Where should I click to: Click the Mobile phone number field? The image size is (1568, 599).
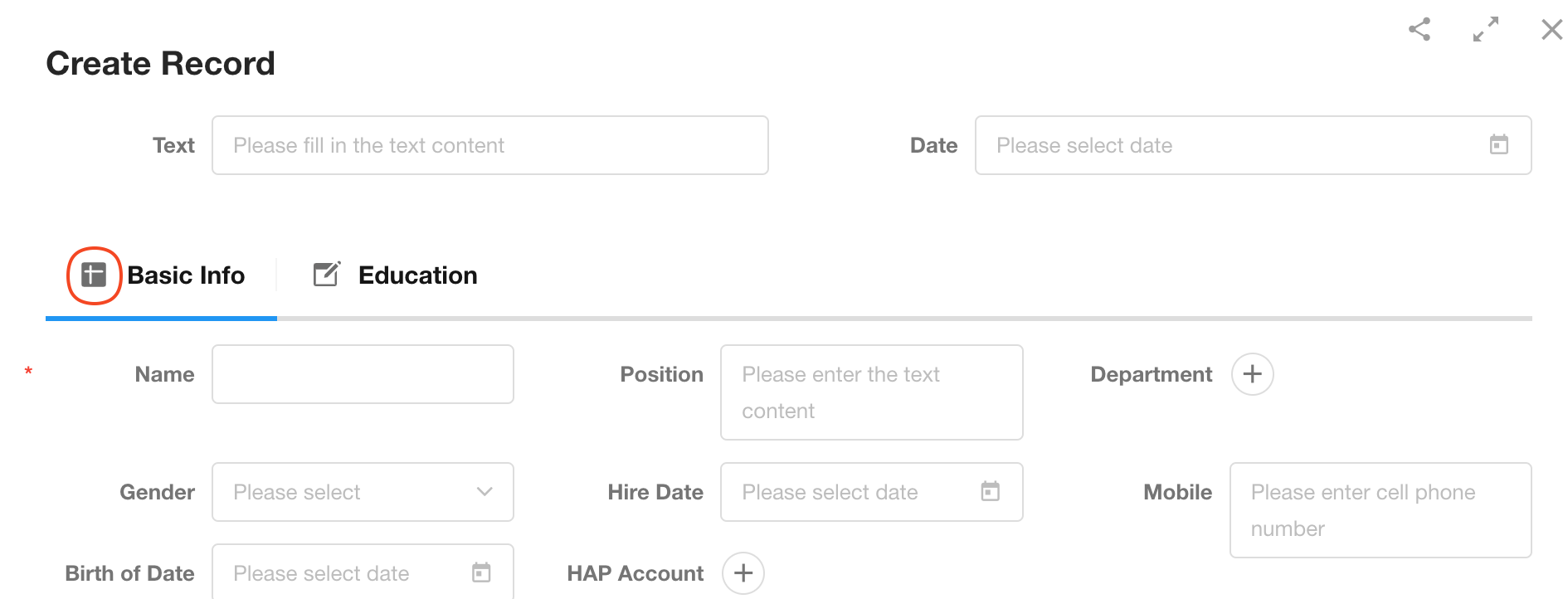1380,509
